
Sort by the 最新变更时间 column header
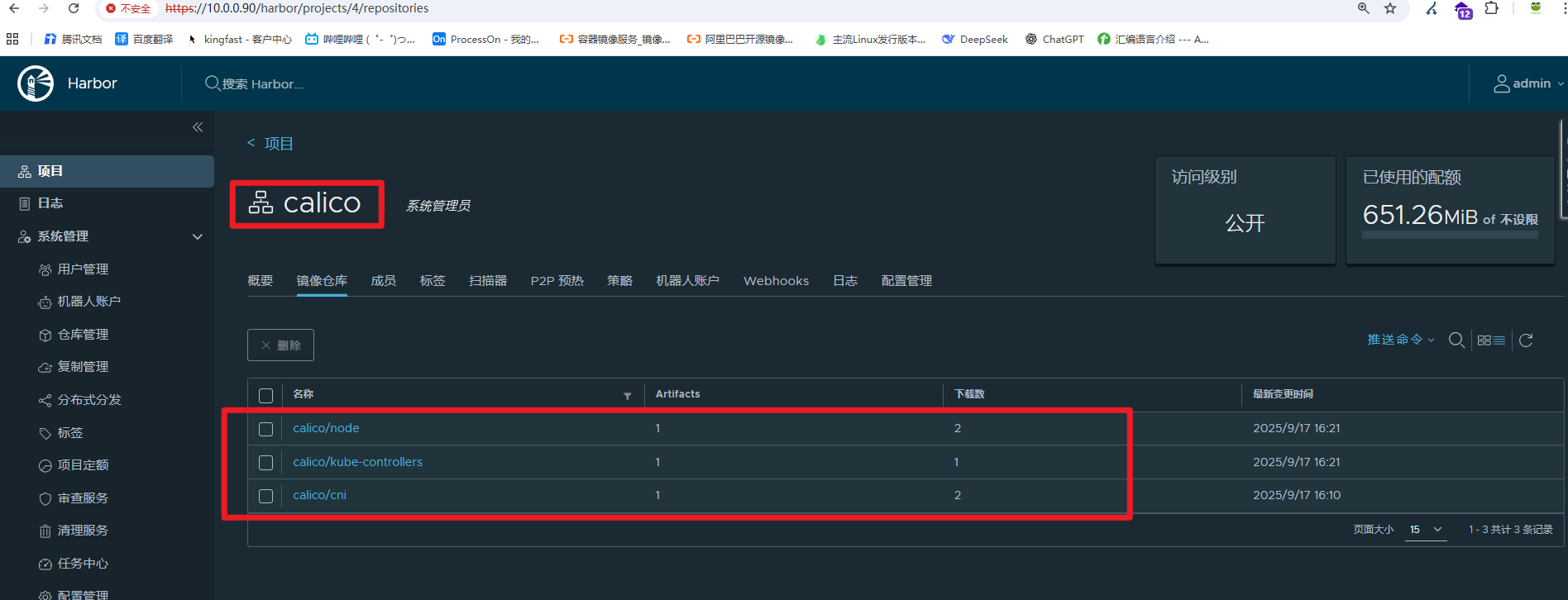[1283, 394]
